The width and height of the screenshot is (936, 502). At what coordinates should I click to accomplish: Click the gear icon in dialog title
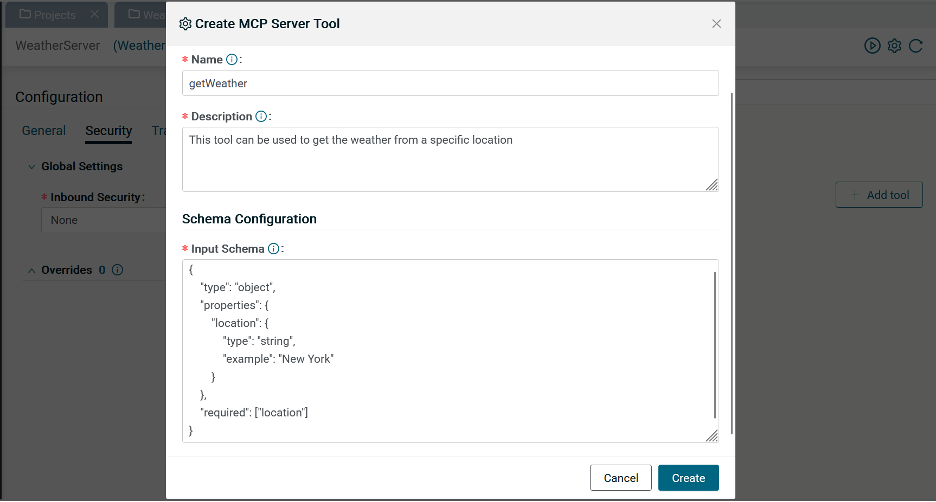tap(185, 23)
